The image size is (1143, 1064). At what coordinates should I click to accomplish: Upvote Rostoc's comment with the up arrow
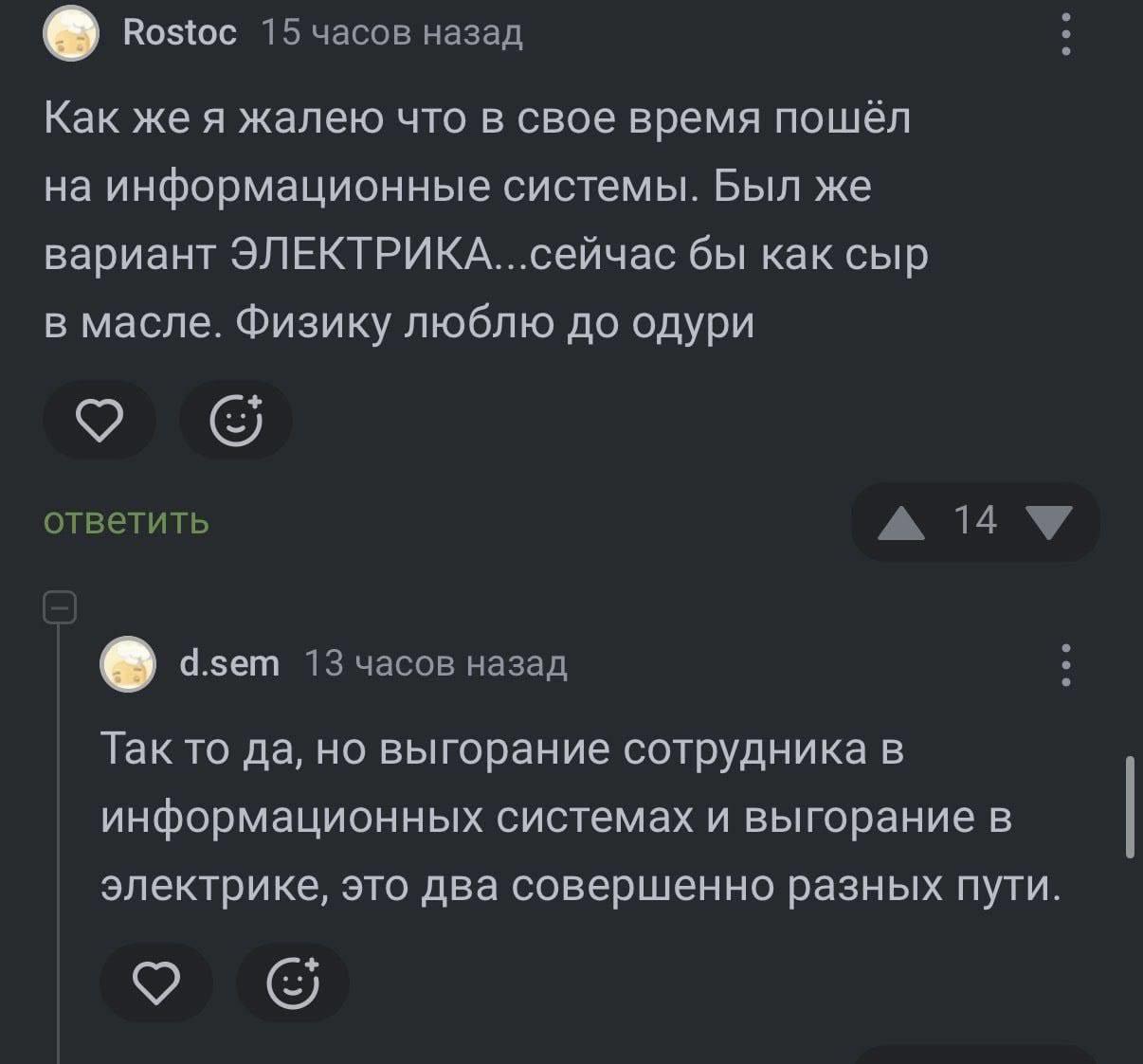coord(900,522)
